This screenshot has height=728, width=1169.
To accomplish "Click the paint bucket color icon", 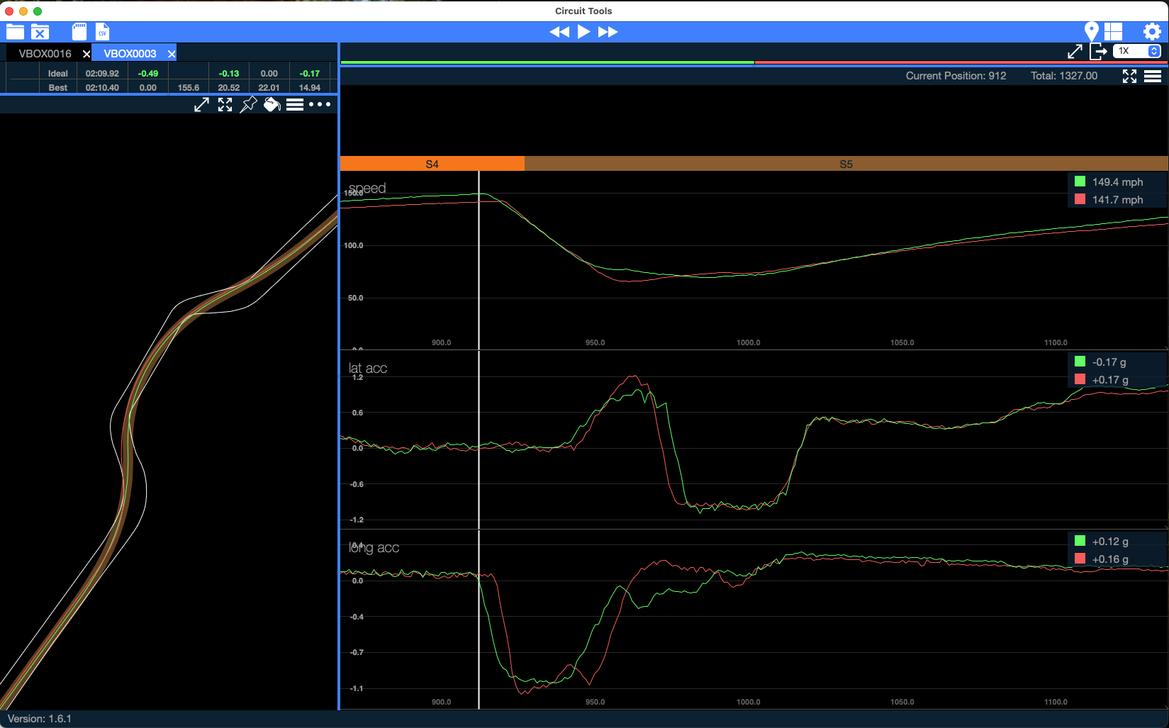I will 271,104.
